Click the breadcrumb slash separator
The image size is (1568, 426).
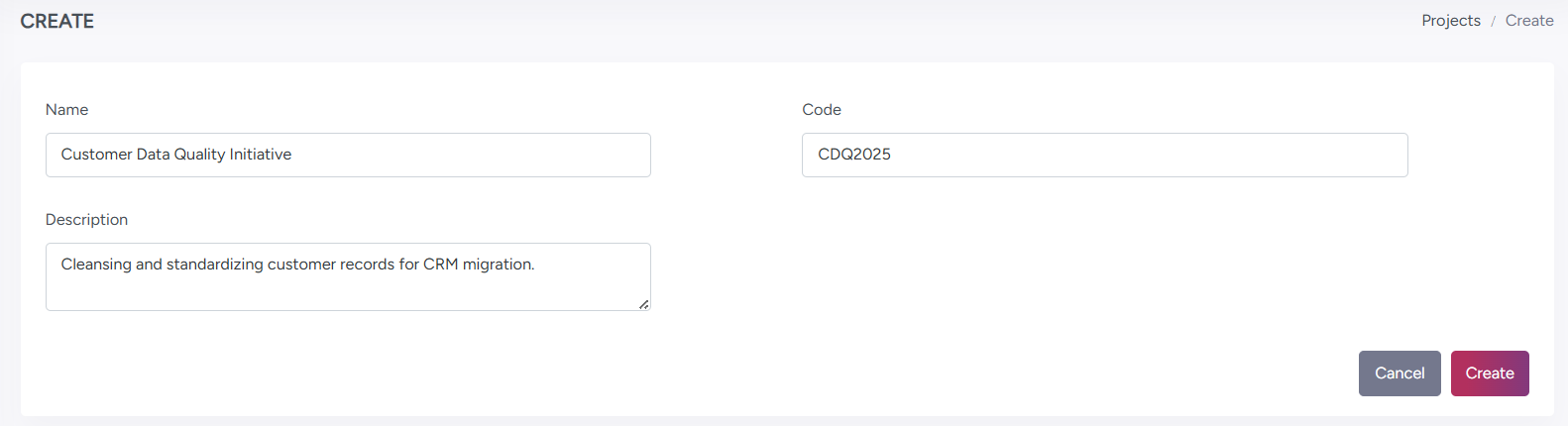[x=1493, y=21]
